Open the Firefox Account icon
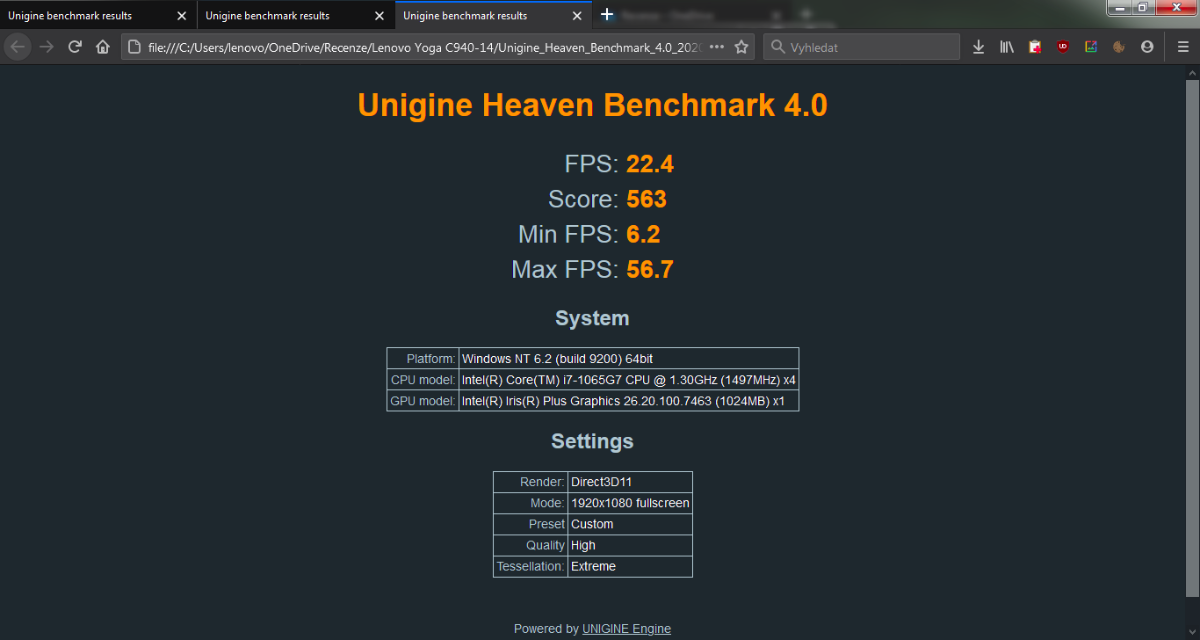The width and height of the screenshot is (1200, 640). (1147, 47)
